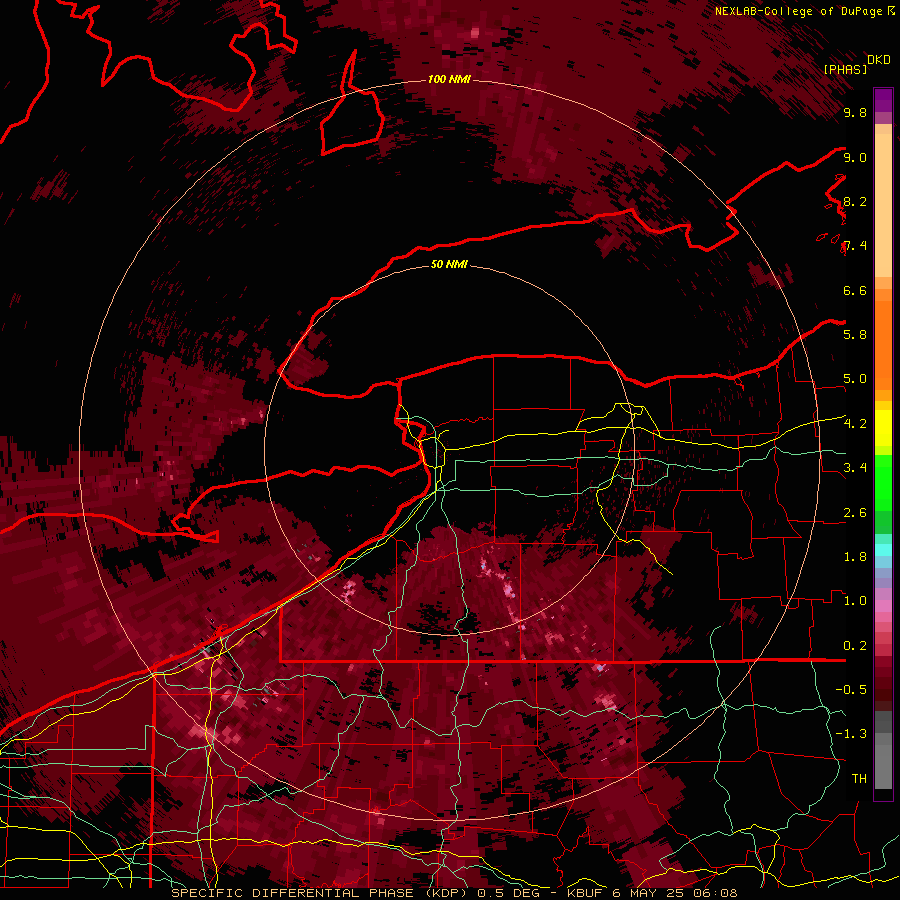This screenshot has height=900, width=900.
Task: Click the 9.8 value on the color scale
Action: 855,112
